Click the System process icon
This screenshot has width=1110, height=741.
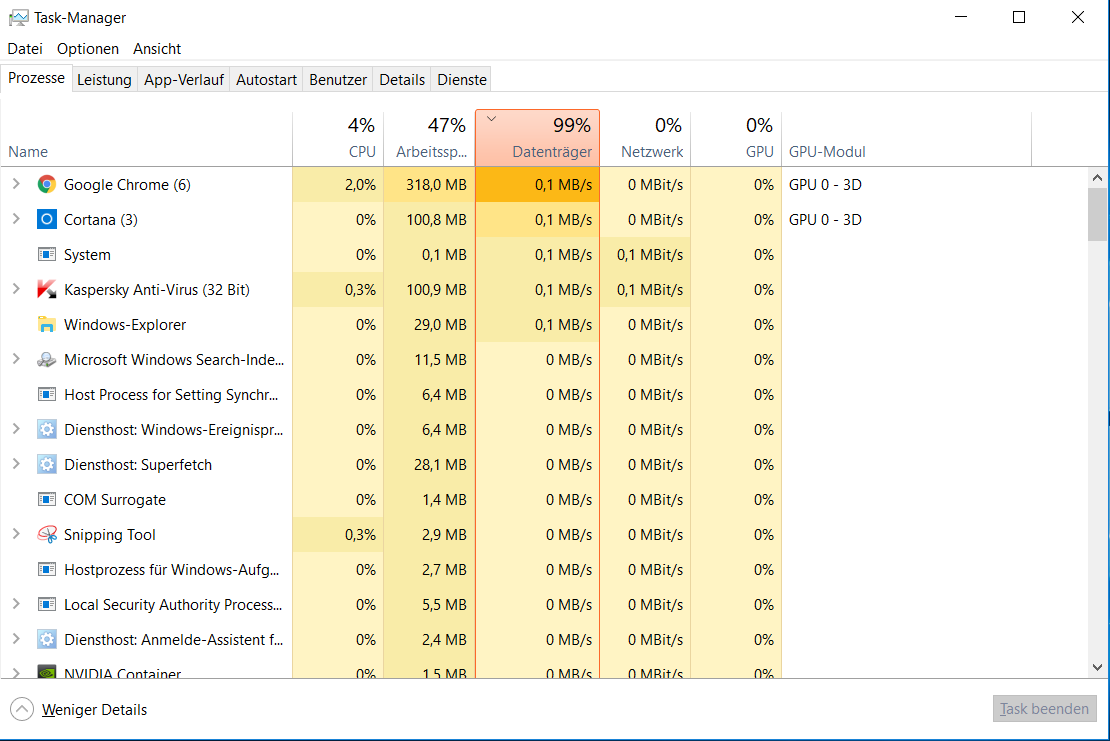point(47,254)
